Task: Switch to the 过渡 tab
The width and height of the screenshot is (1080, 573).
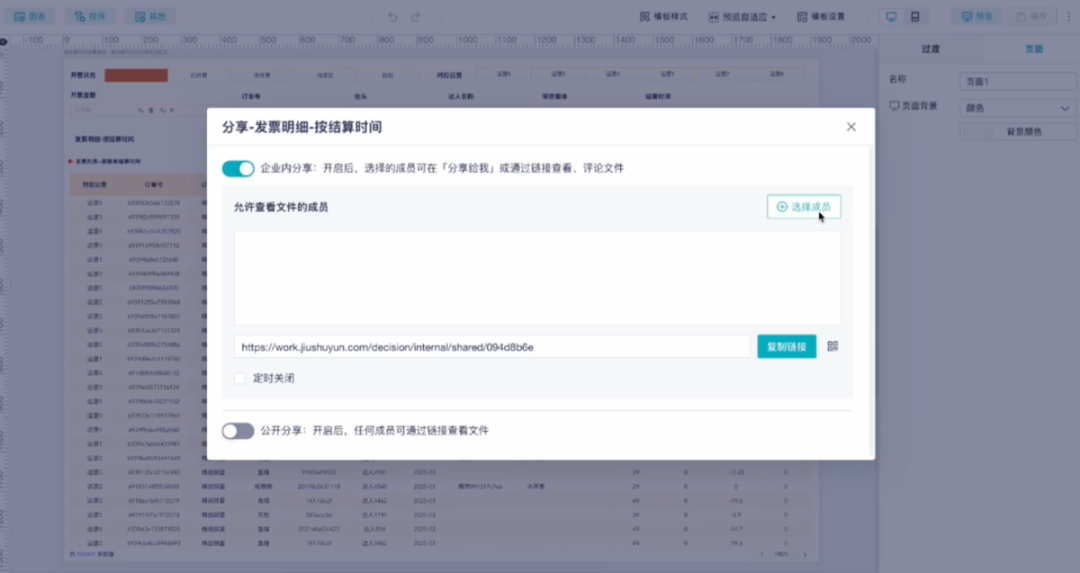Action: coord(931,49)
